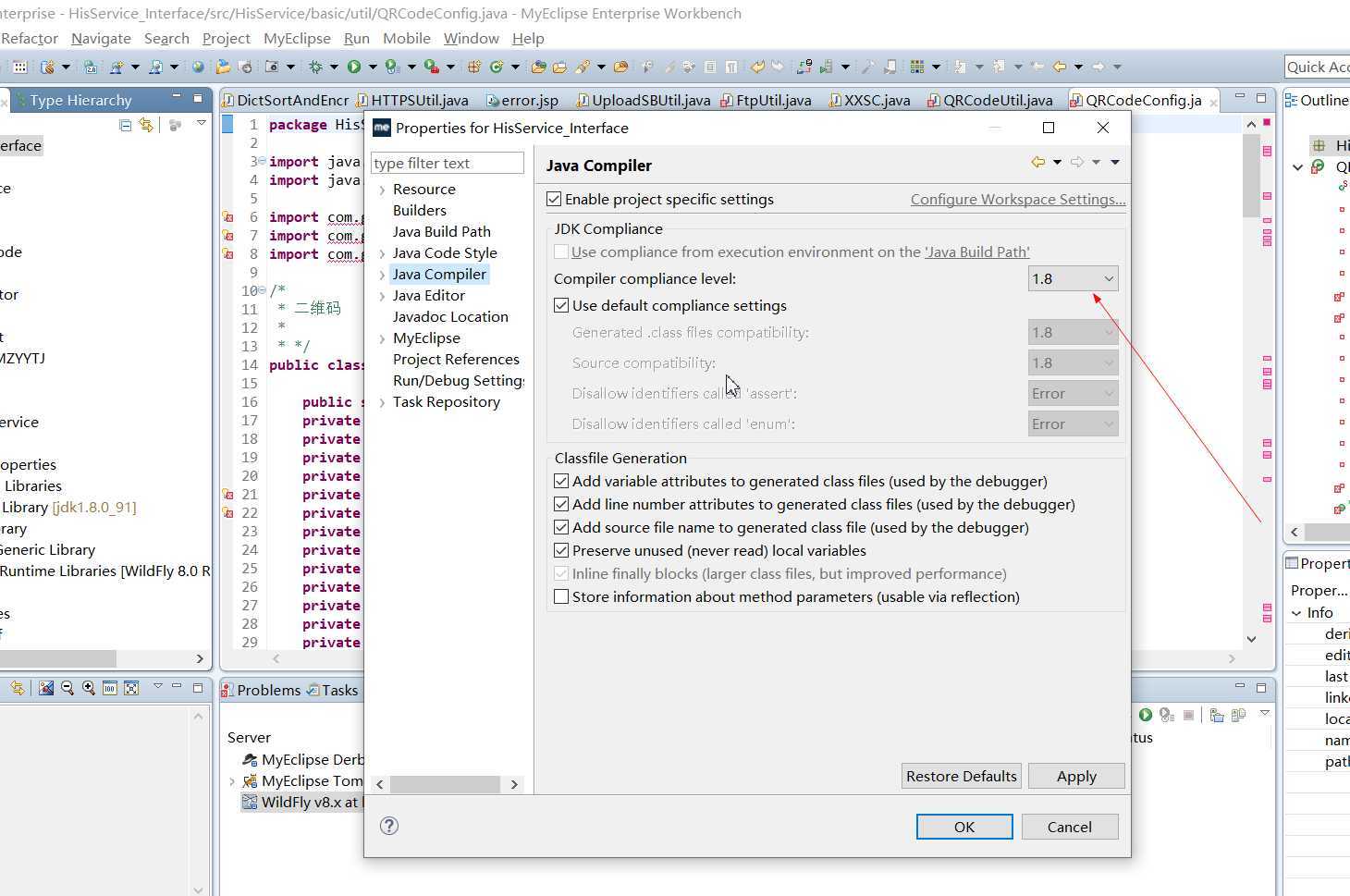Open the dialog view menu dropdown triangle
Screen dimensions: 1350x896
click(1115, 162)
